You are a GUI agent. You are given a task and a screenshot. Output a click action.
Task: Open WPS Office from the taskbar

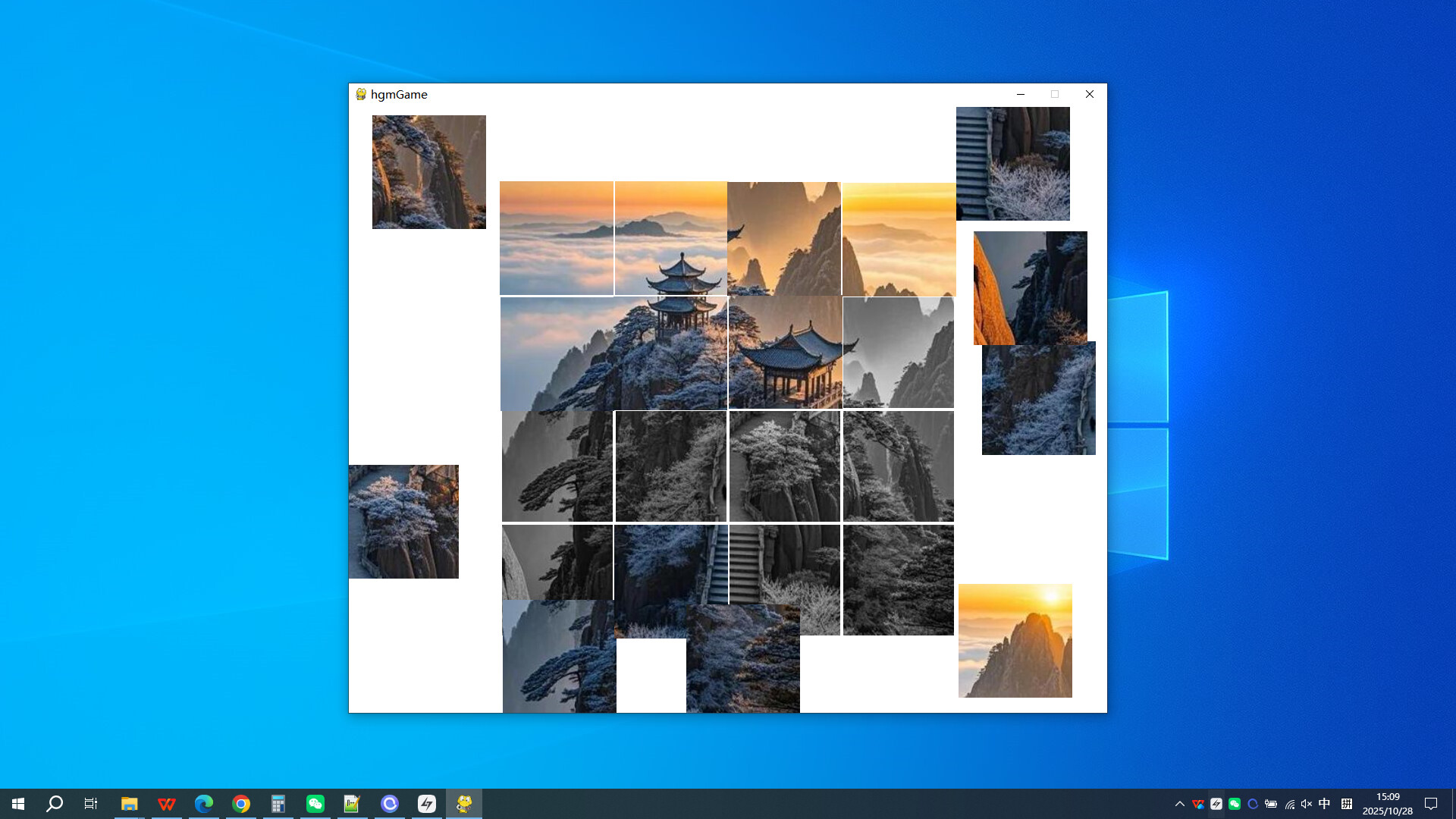coord(166,803)
